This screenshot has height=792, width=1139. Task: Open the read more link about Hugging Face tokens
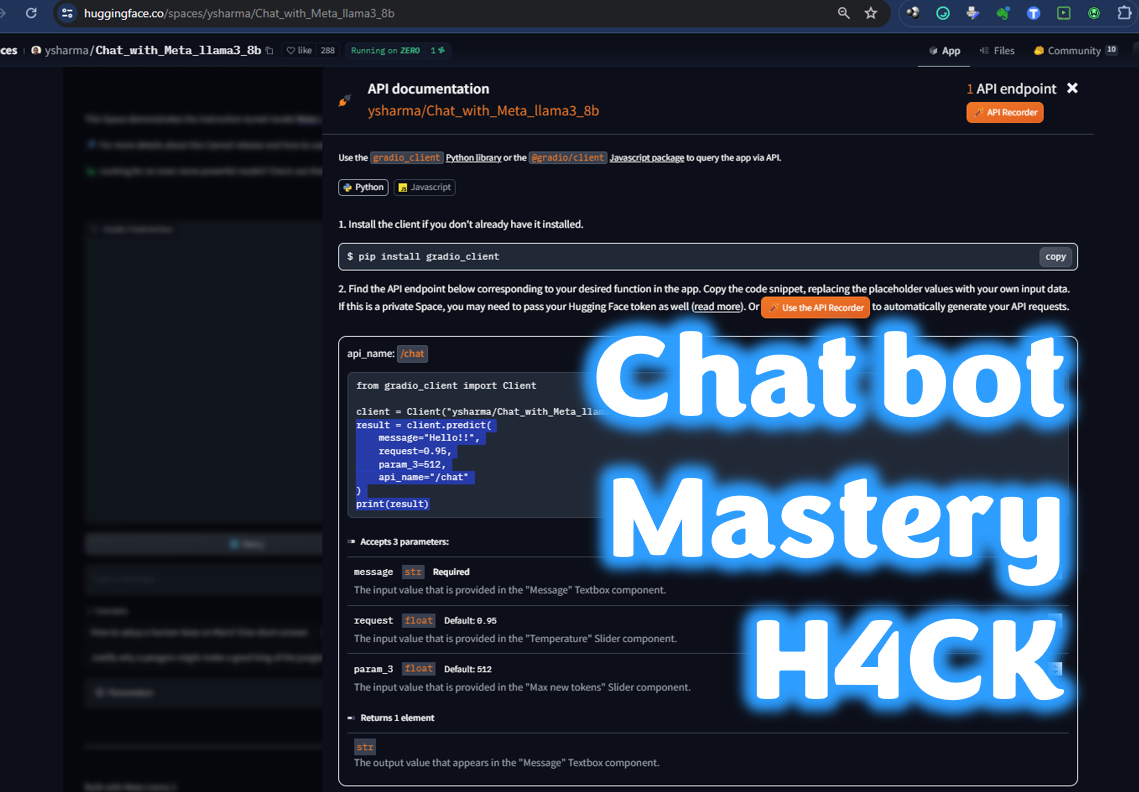coord(716,307)
